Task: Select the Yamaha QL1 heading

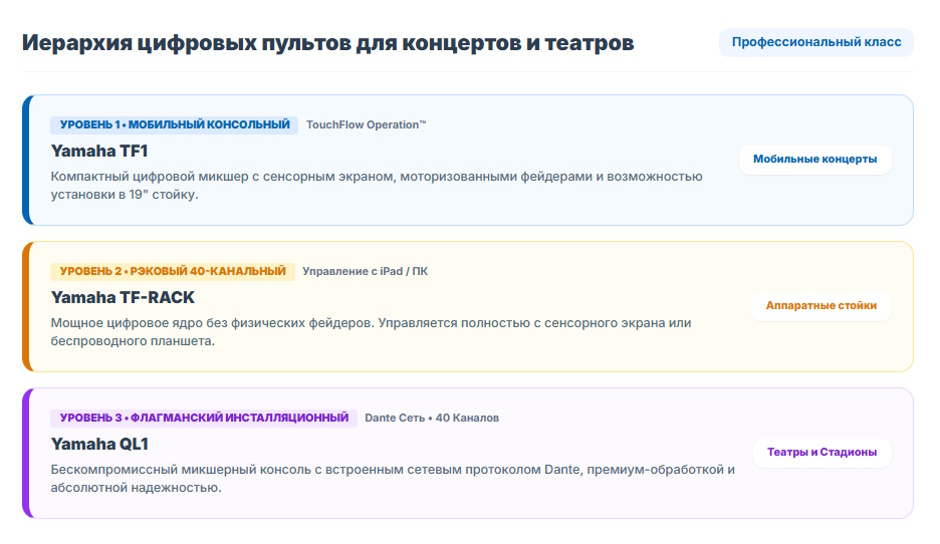Action: [100, 444]
